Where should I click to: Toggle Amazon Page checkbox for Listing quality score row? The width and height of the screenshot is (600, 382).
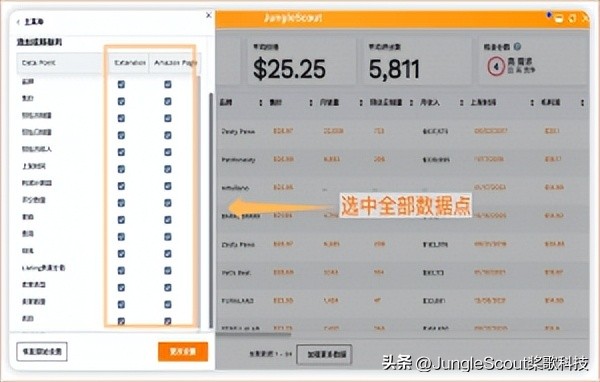(168, 271)
